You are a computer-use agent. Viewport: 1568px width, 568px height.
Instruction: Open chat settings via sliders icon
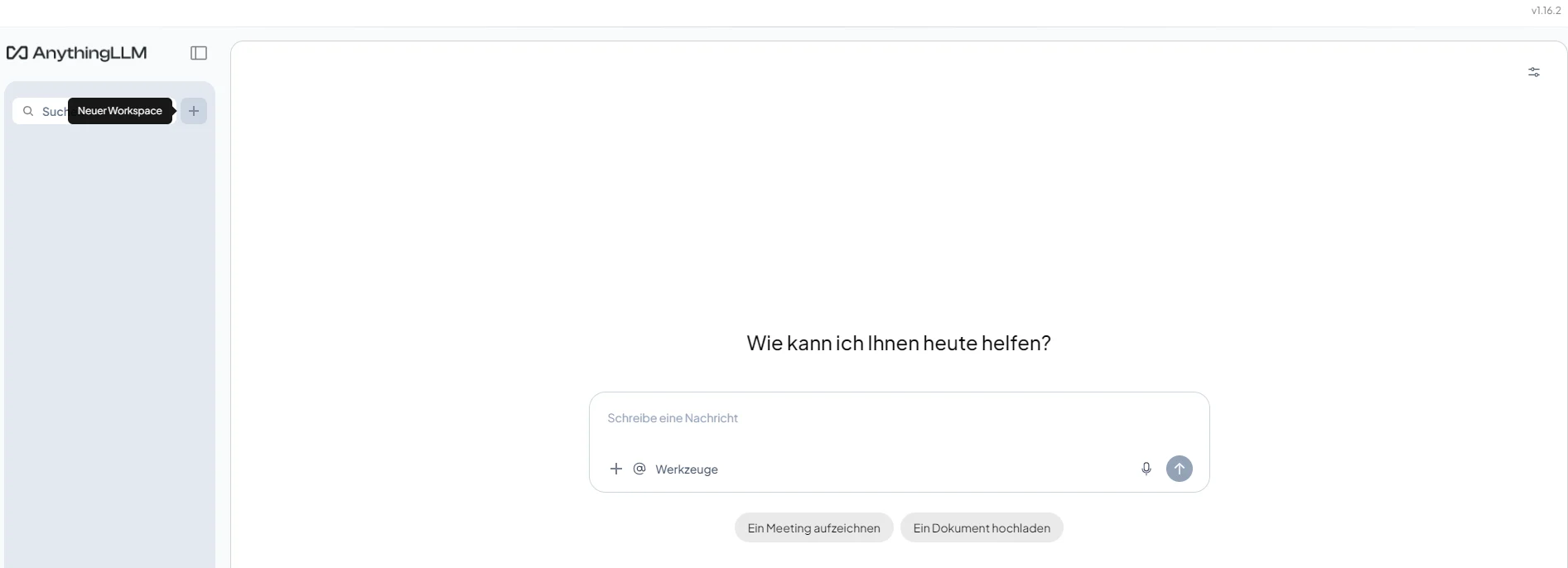point(1534,72)
